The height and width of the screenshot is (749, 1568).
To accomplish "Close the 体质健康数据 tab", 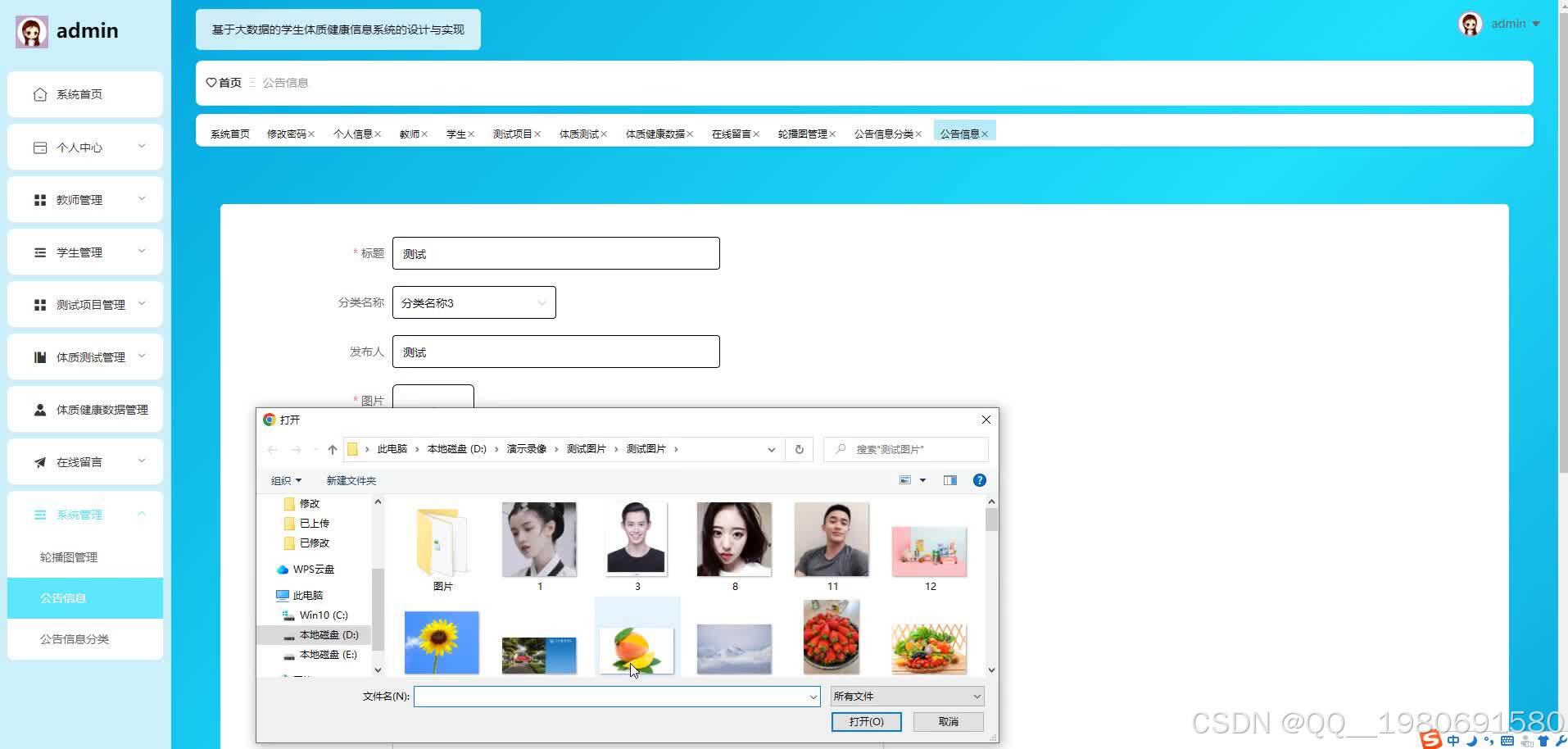I will click(x=690, y=134).
